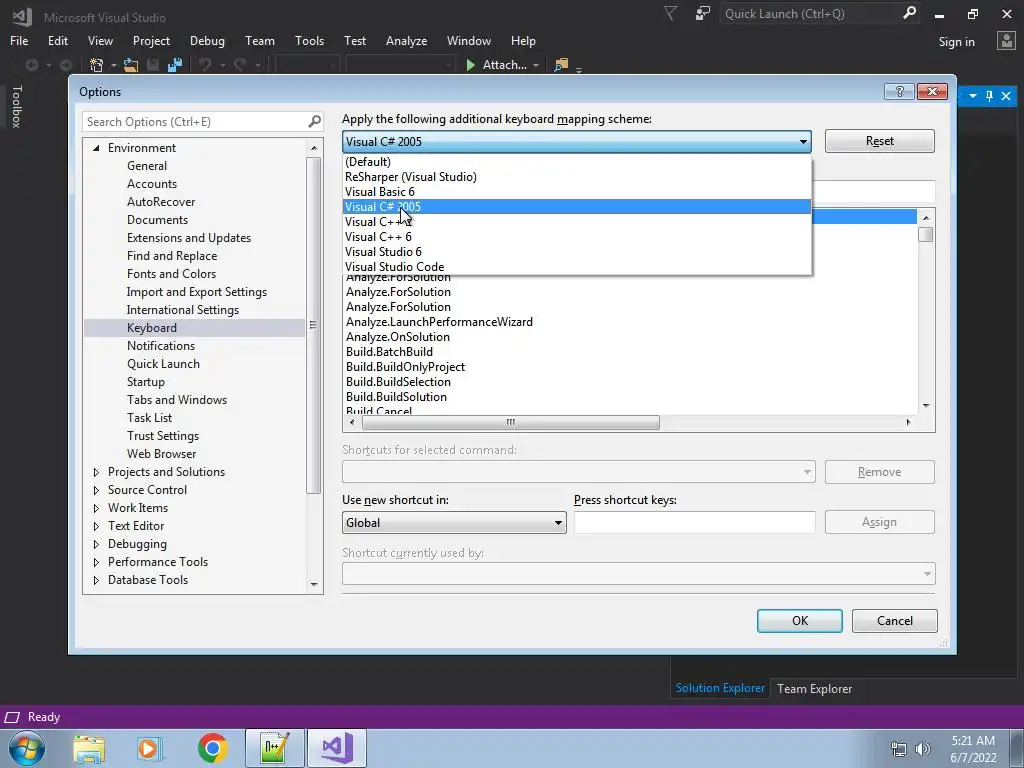Click the Search Options magnifier icon
1024x768 pixels.
click(x=314, y=121)
